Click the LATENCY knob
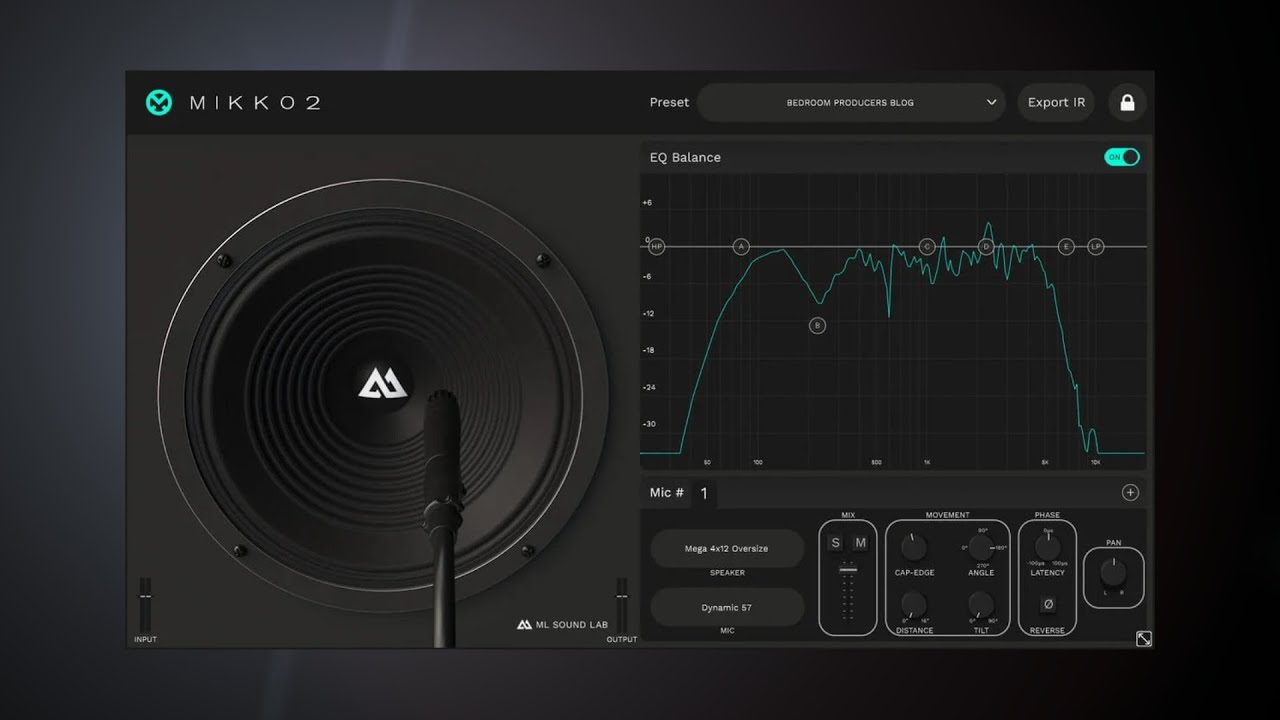This screenshot has width=1280, height=720. (x=1047, y=547)
